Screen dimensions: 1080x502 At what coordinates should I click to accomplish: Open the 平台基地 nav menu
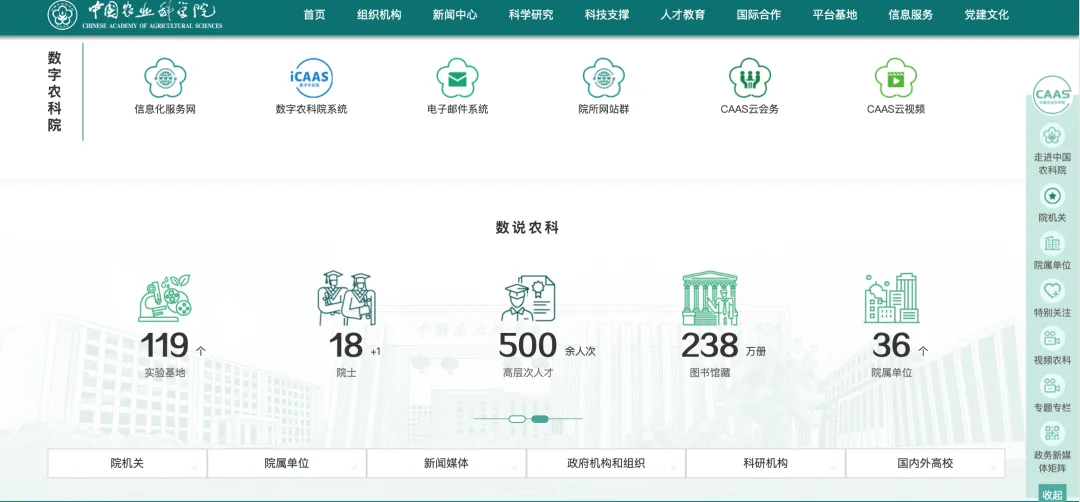pos(835,15)
